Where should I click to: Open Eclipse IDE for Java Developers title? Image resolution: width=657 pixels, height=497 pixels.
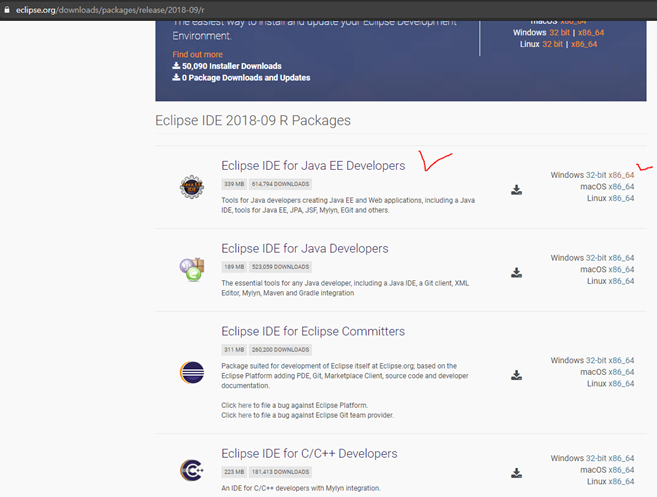pyautogui.click(x=305, y=248)
